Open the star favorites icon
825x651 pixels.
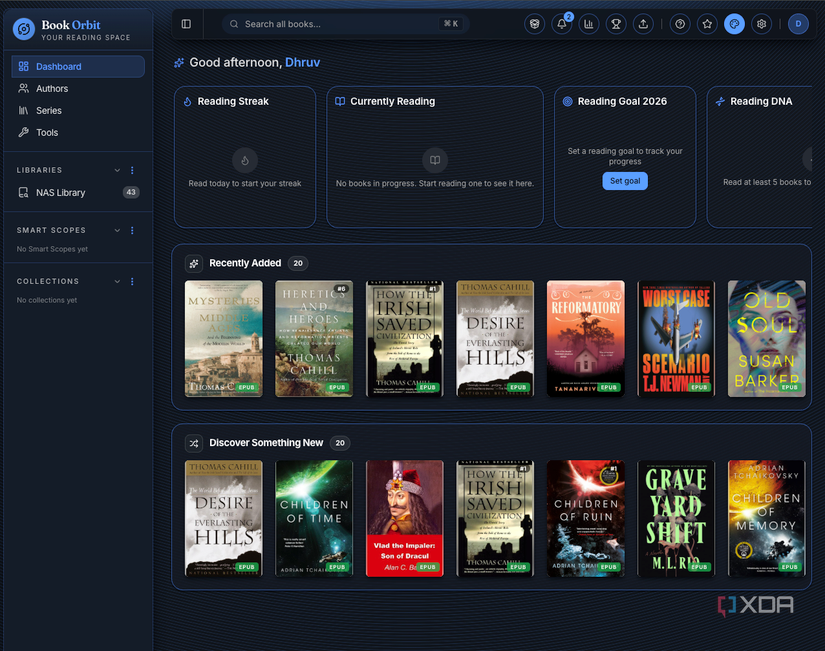coord(707,24)
